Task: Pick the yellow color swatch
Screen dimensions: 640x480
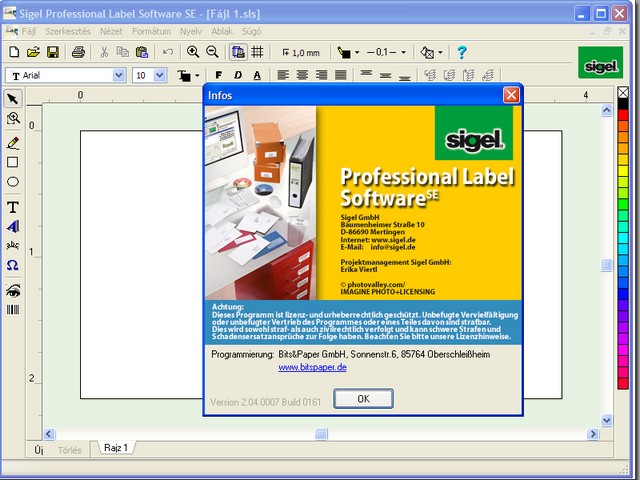Action: [x=623, y=171]
